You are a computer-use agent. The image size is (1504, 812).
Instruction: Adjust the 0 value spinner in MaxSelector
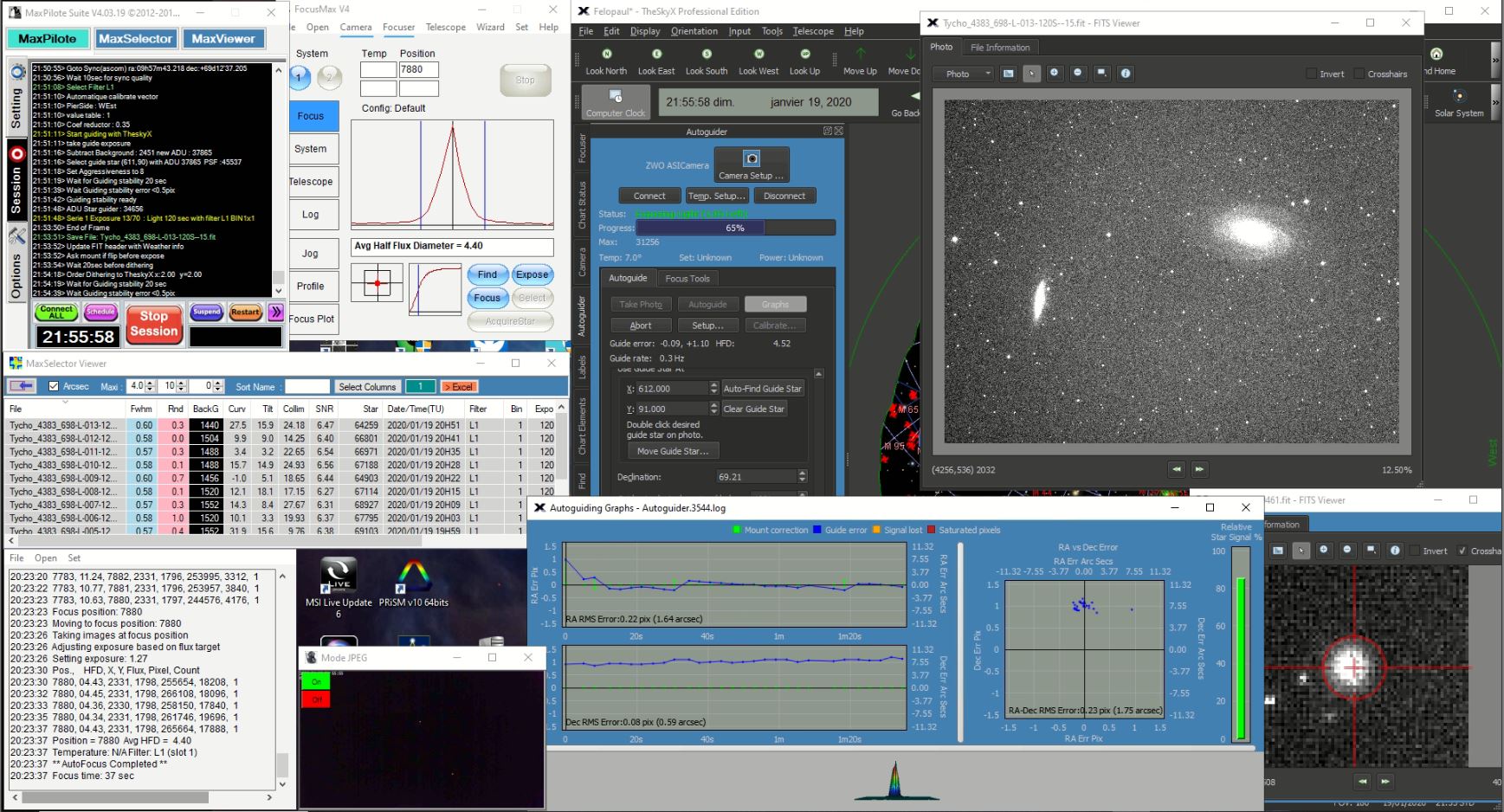point(218,386)
